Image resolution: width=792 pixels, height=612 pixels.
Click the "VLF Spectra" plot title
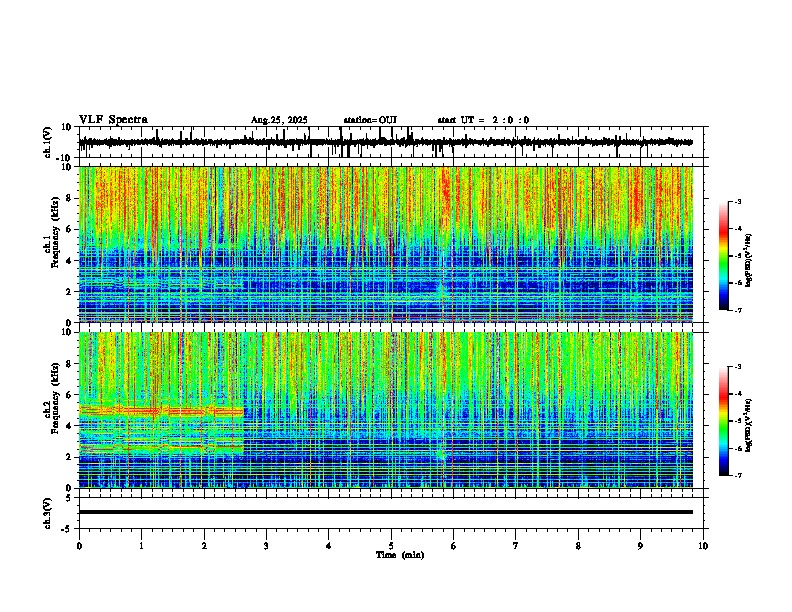coord(113,120)
